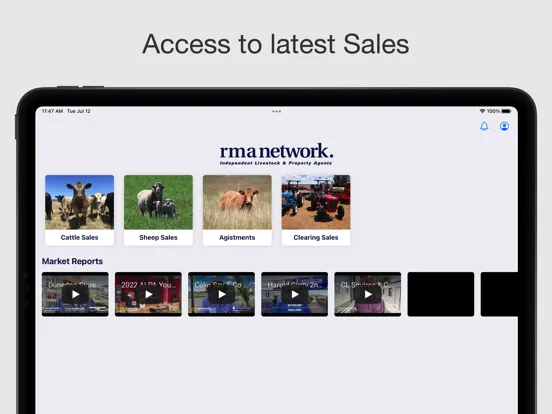Tap the Wi-Fi status icon

click(x=482, y=111)
